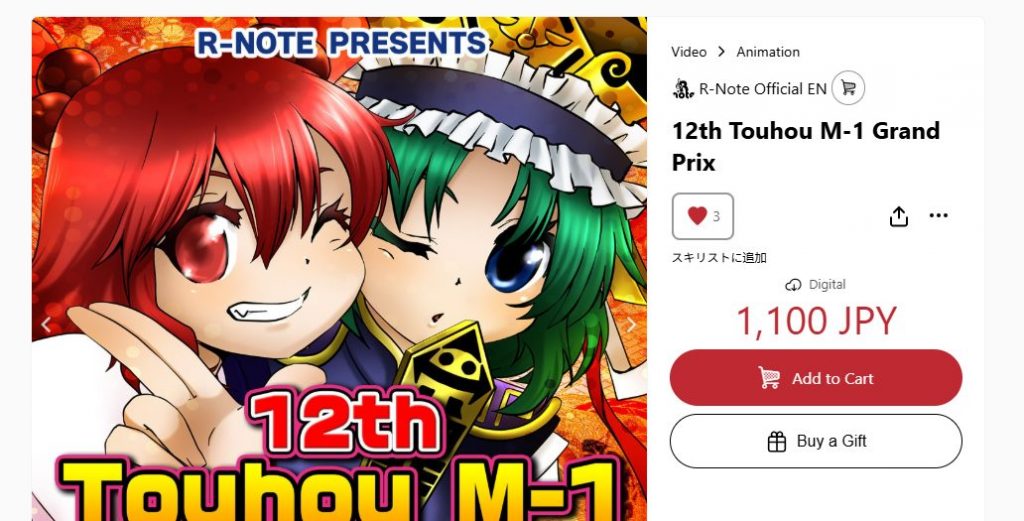The height and width of the screenshot is (521, 1024).
Task: Click the product title 12th Touhou M-1 Grand Prix
Action: tap(806, 146)
